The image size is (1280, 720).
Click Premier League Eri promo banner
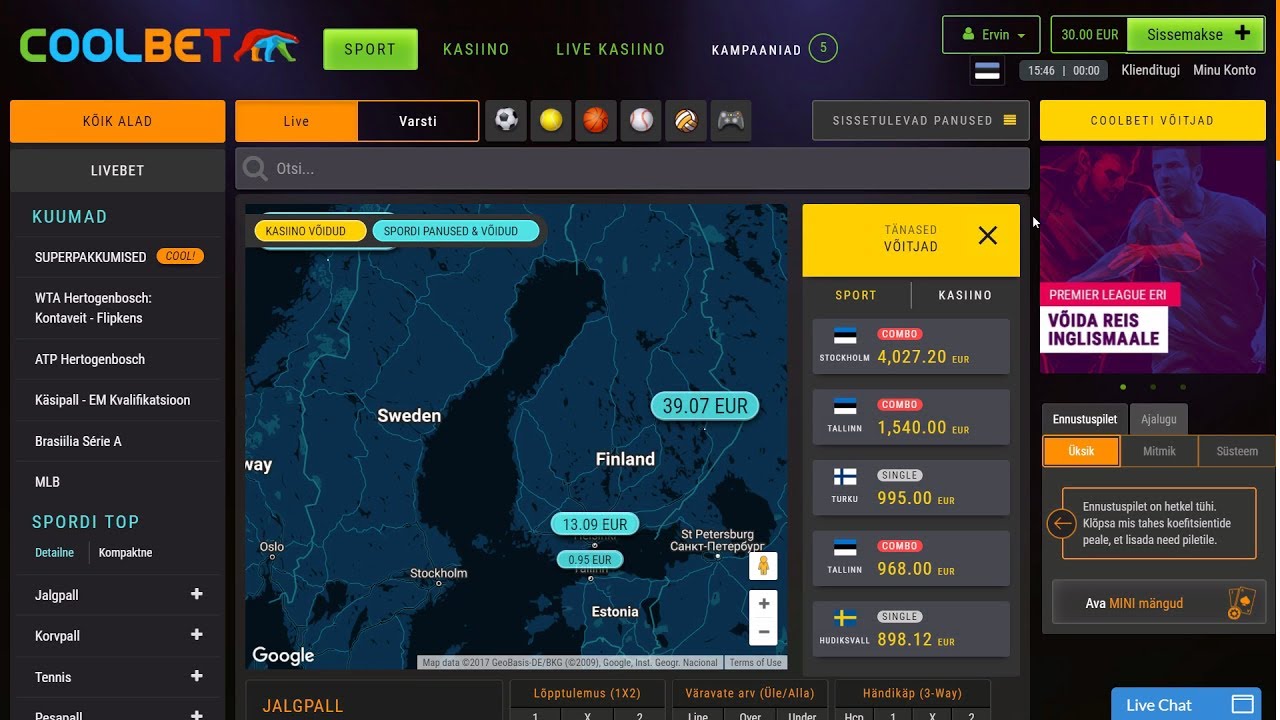(x=1152, y=260)
